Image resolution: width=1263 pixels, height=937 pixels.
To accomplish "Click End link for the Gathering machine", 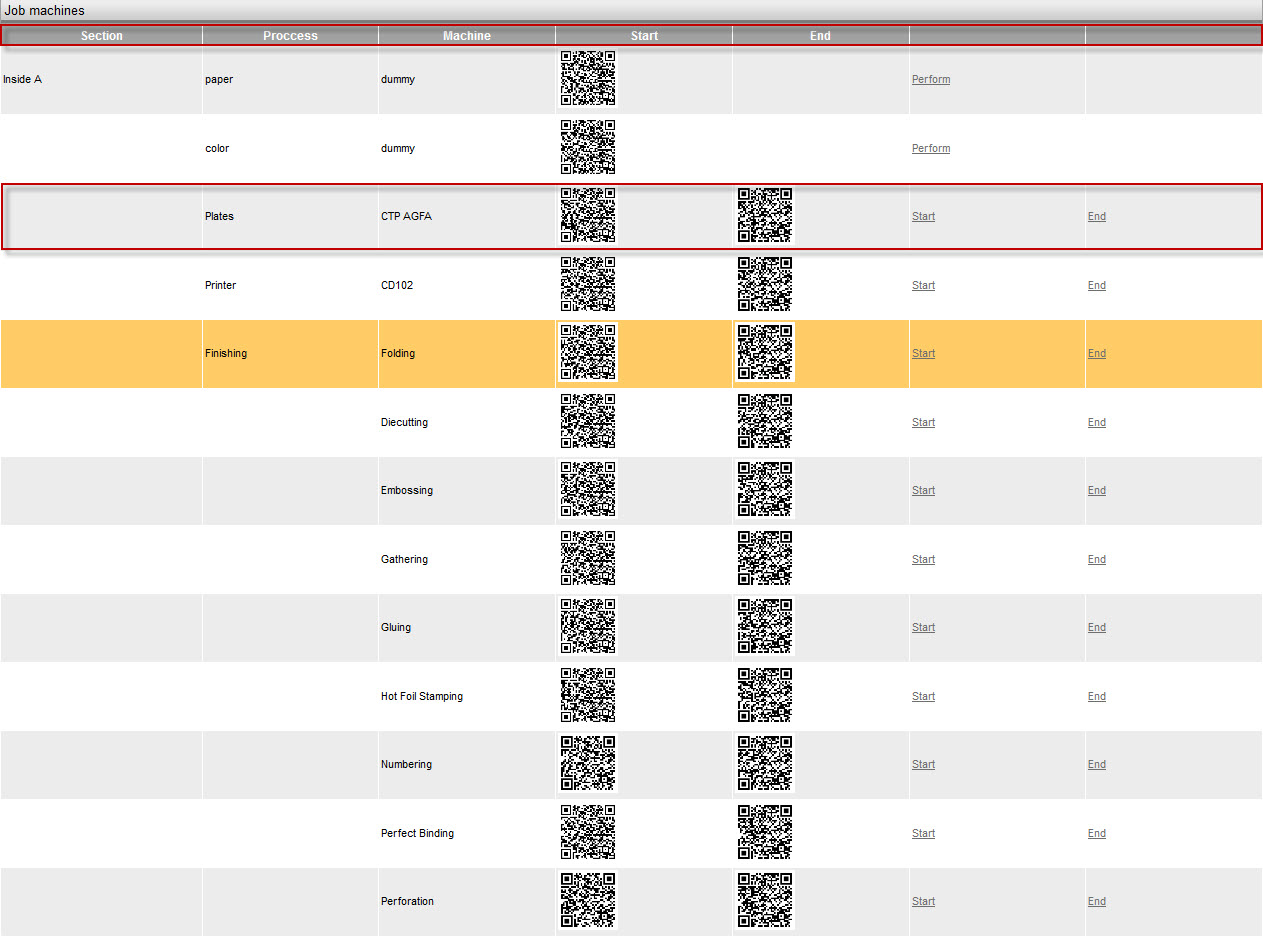I will [x=1097, y=559].
